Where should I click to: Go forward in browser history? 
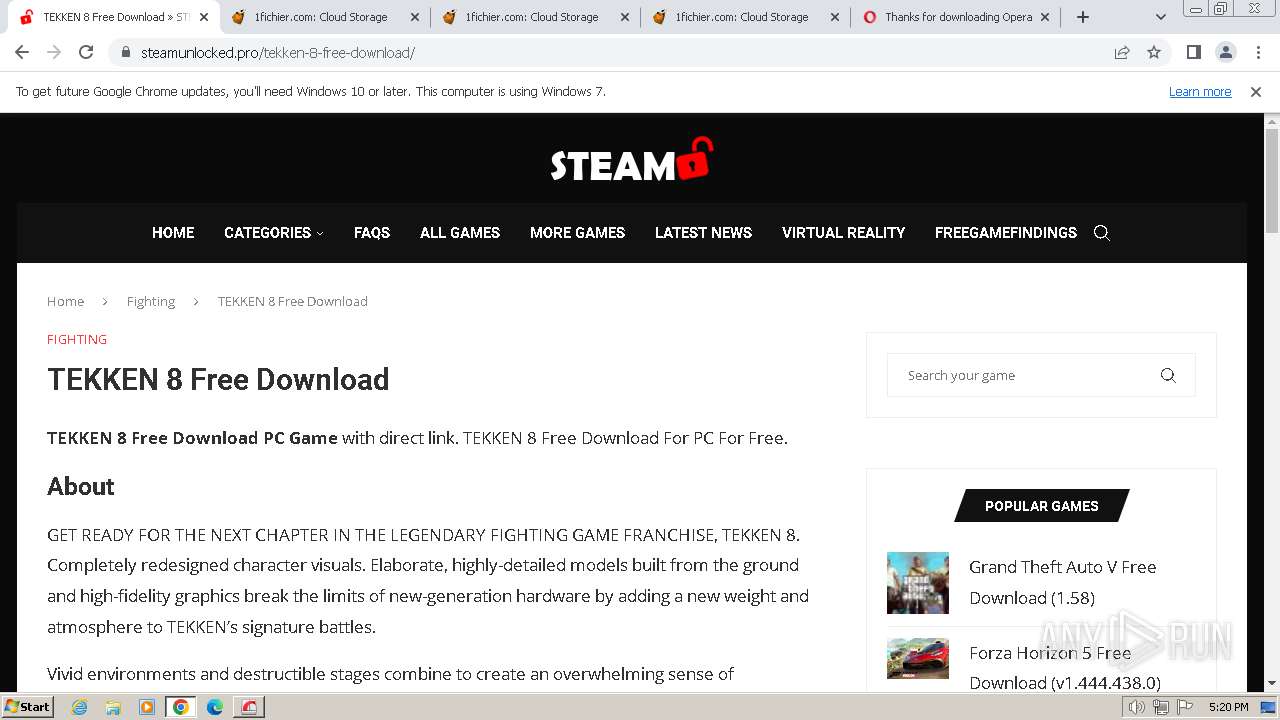[x=54, y=52]
